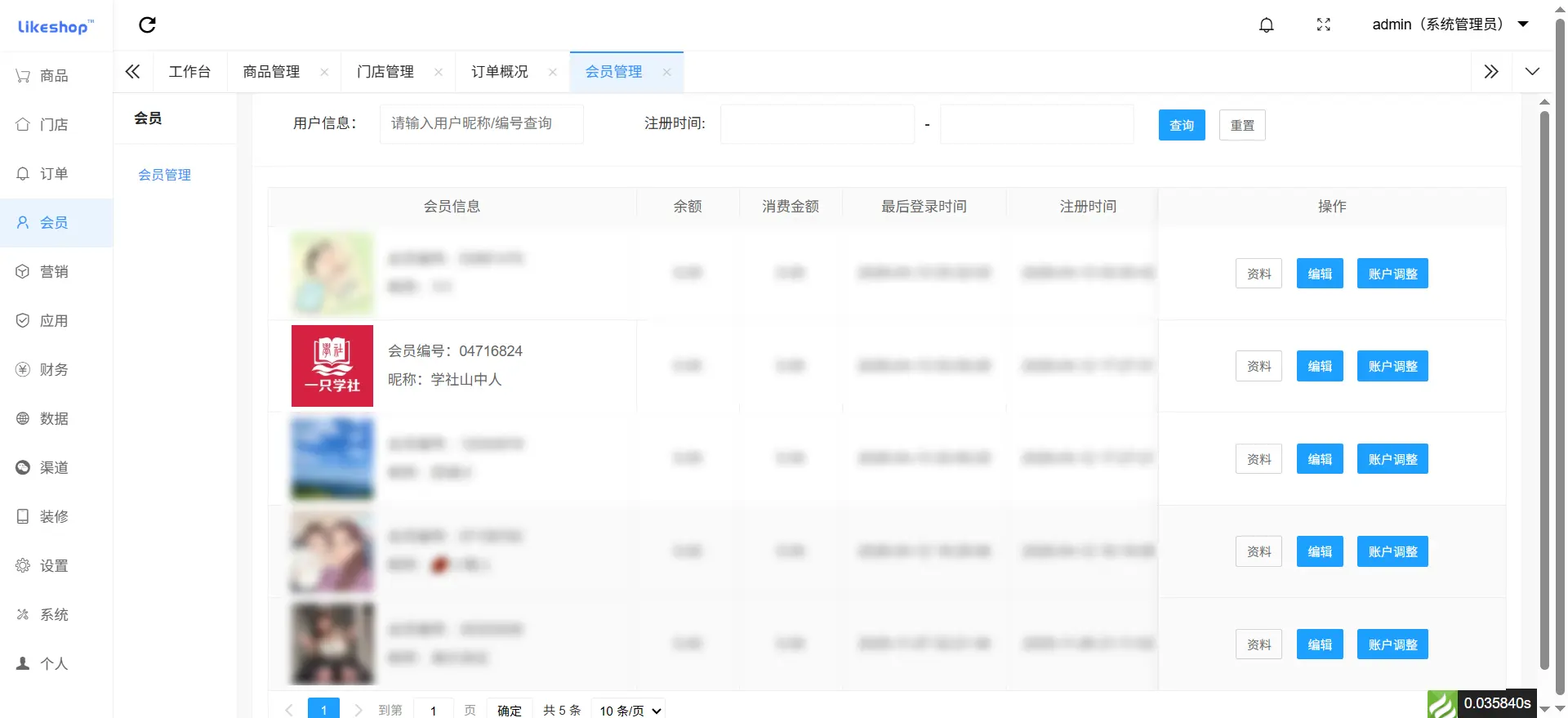Click the 确定 pagination button
Screen dimensions: 1568x718
tap(510, 710)
